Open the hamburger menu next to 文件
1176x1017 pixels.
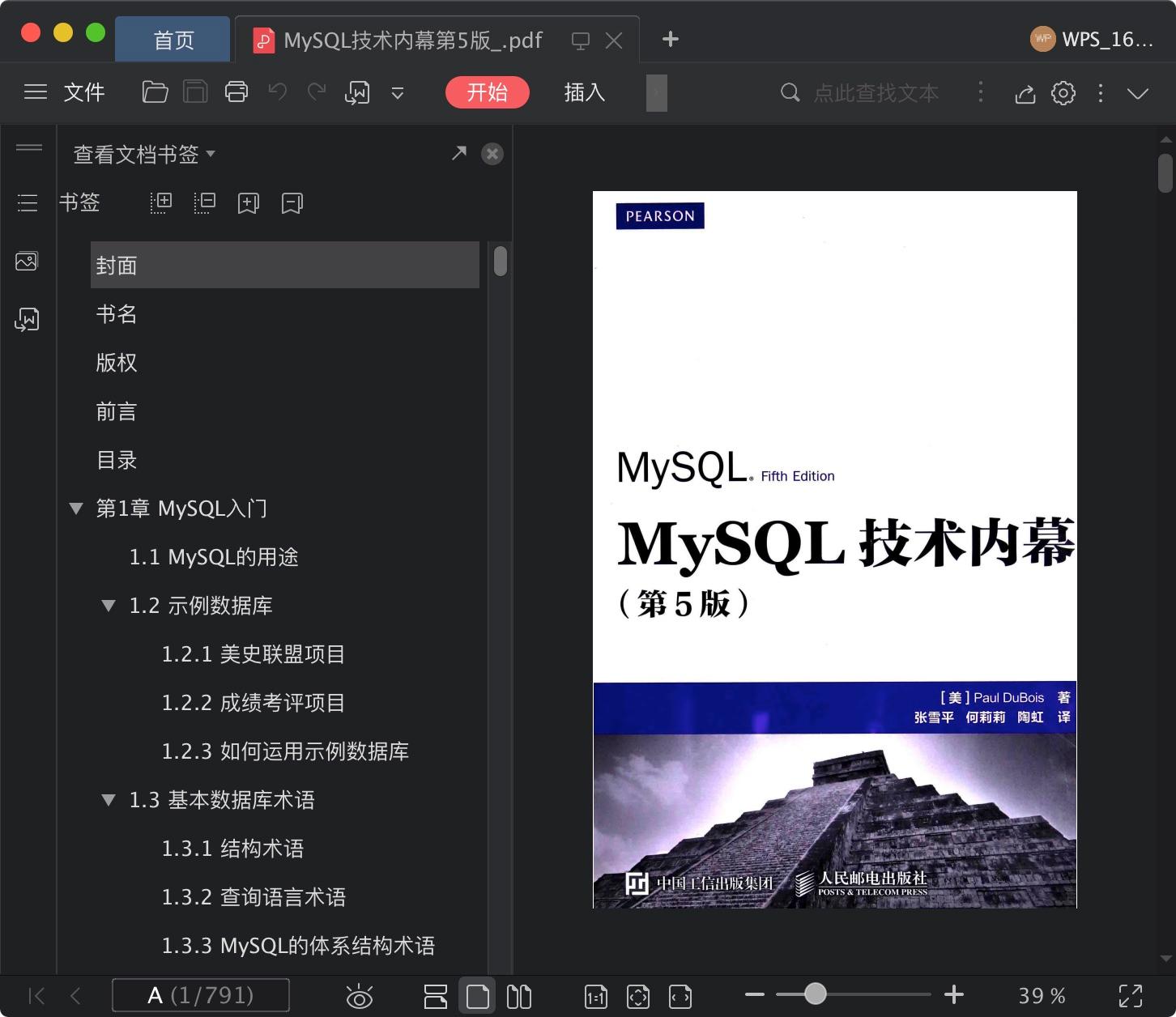(x=35, y=92)
